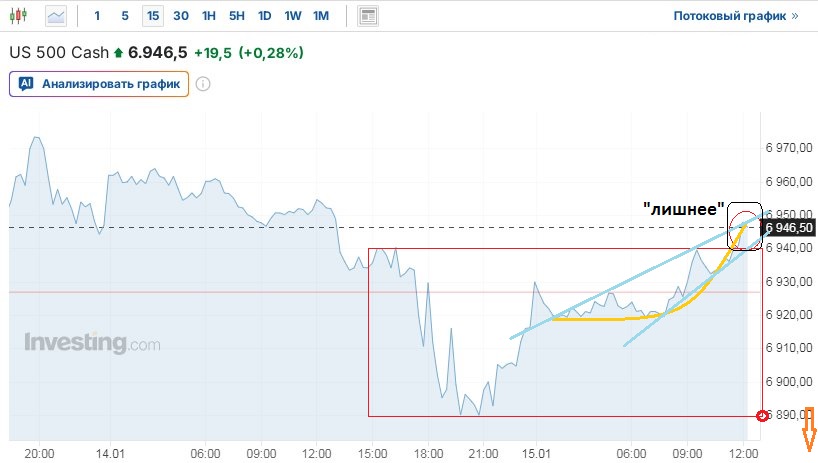Open the Потоковый график link
818x463 pixels.
coord(729,16)
